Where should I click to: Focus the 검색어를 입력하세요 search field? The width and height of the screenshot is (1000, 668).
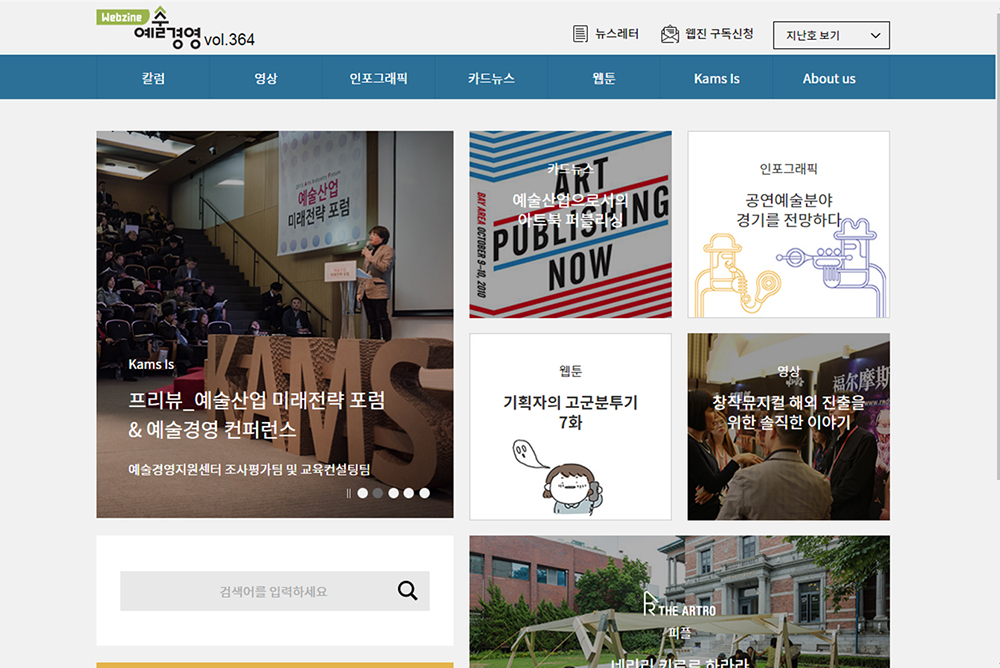tap(275, 591)
